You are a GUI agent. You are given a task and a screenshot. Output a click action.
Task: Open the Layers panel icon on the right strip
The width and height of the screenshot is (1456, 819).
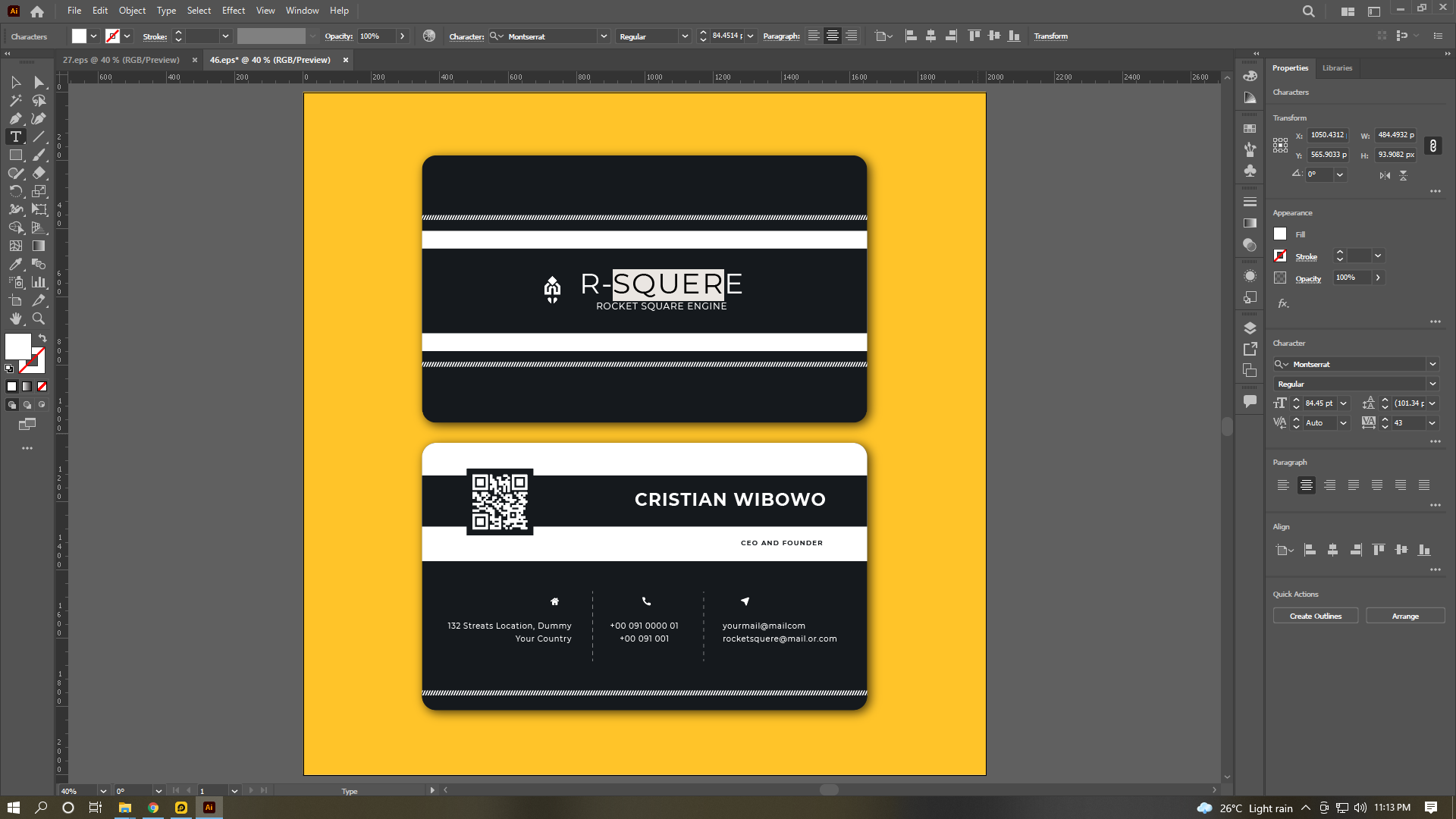[x=1250, y=328]
